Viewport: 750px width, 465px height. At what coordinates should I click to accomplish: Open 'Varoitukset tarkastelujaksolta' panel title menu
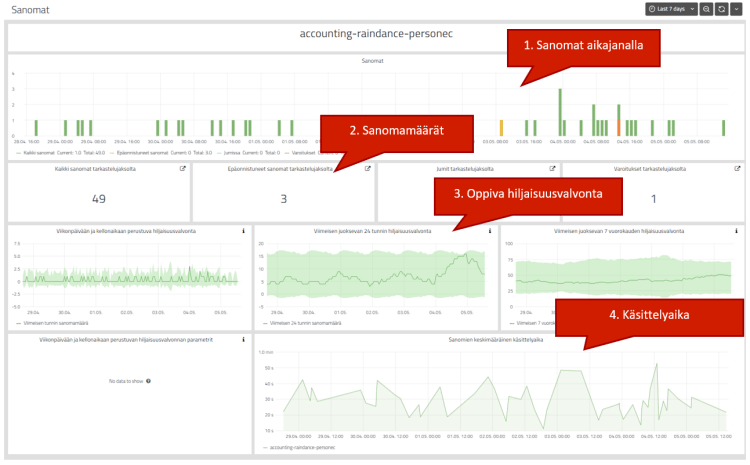pos(650,169)
